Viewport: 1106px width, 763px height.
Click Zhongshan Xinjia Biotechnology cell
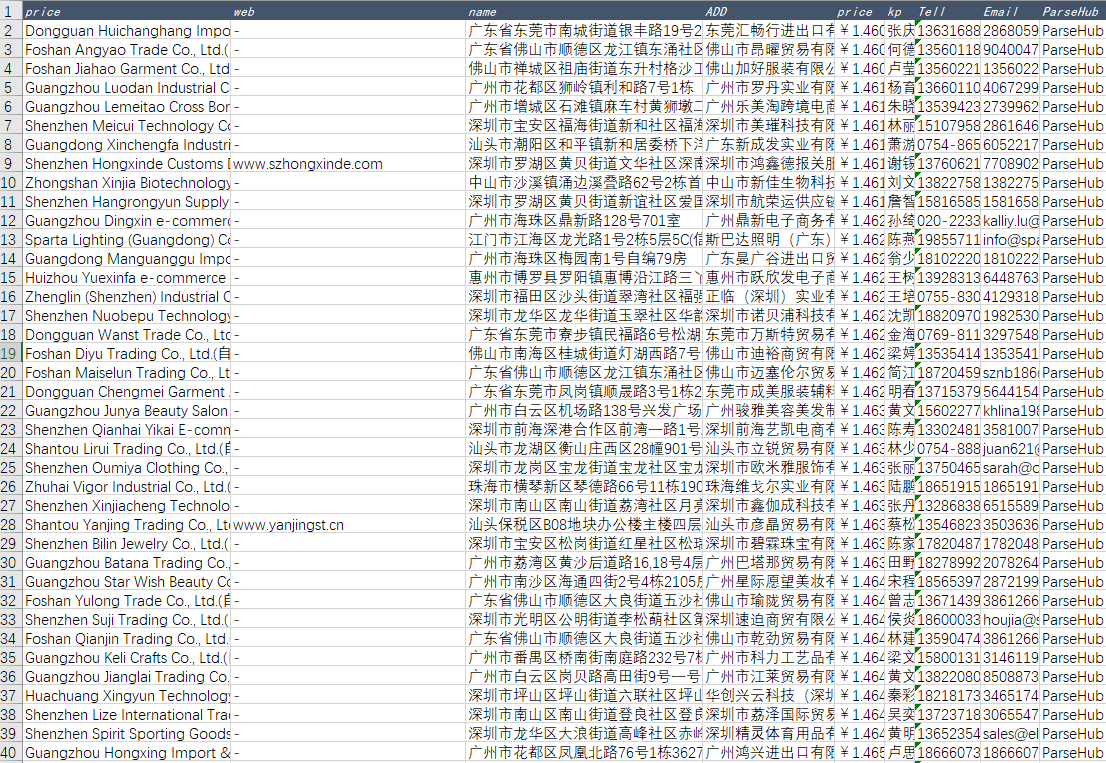pyautogui.click(x=127, y=183)
